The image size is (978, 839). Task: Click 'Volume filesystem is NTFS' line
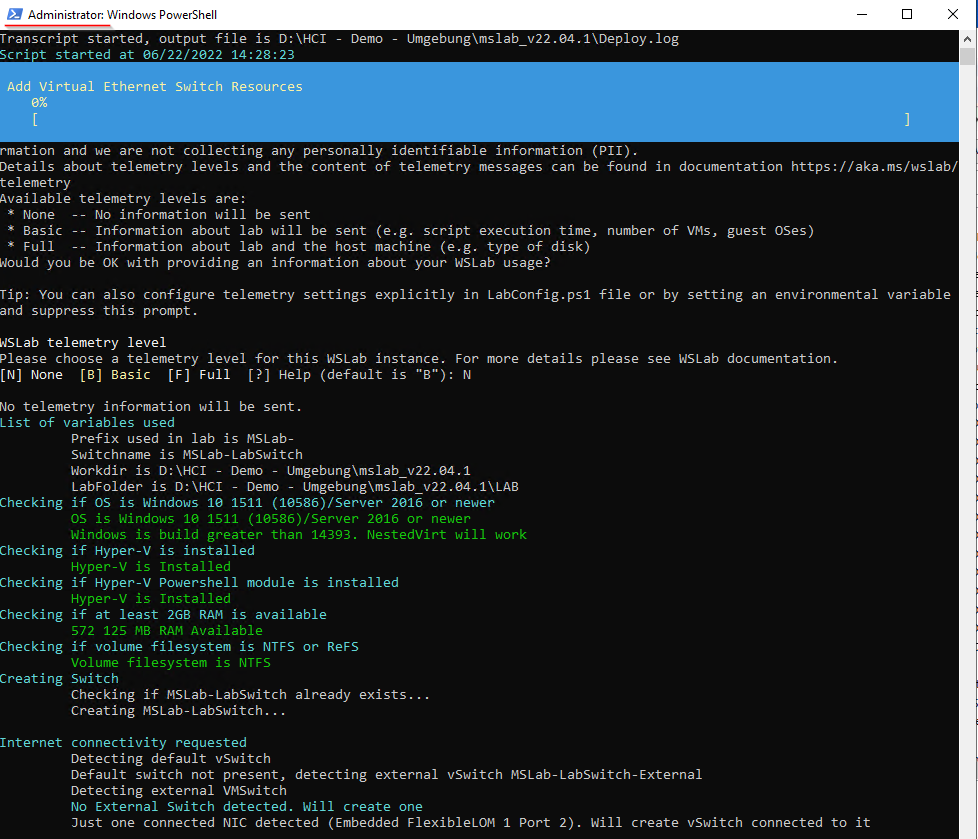point(170,662)
